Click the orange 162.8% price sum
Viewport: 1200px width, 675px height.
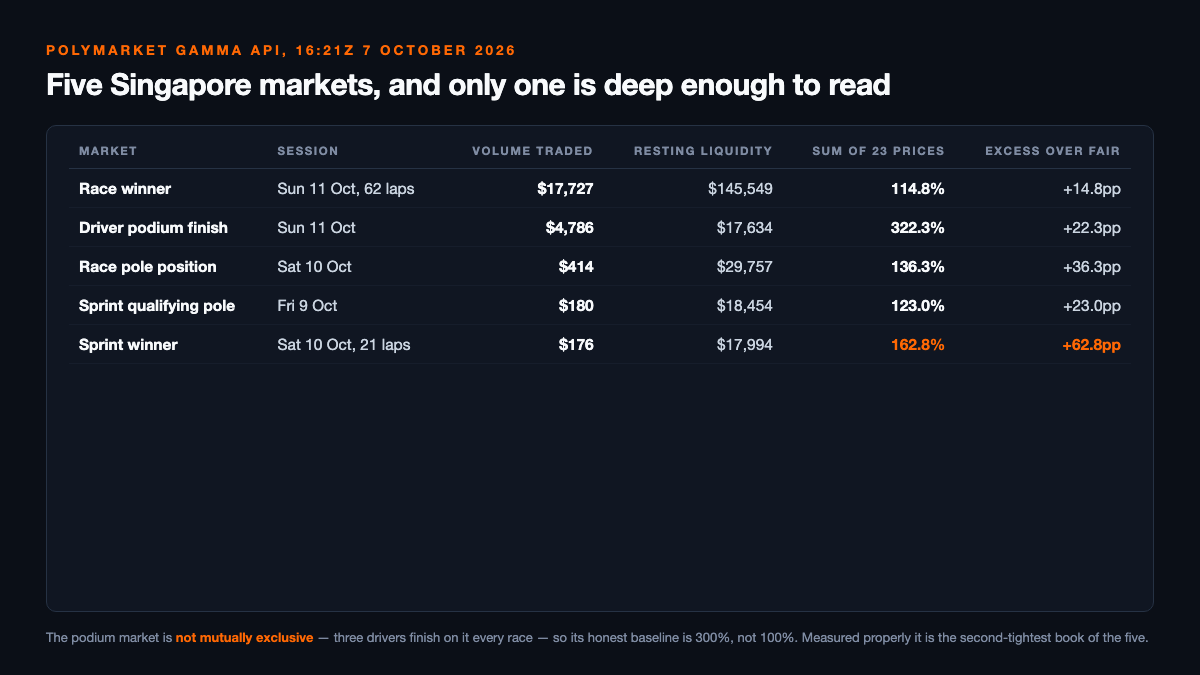click(918, 345)
